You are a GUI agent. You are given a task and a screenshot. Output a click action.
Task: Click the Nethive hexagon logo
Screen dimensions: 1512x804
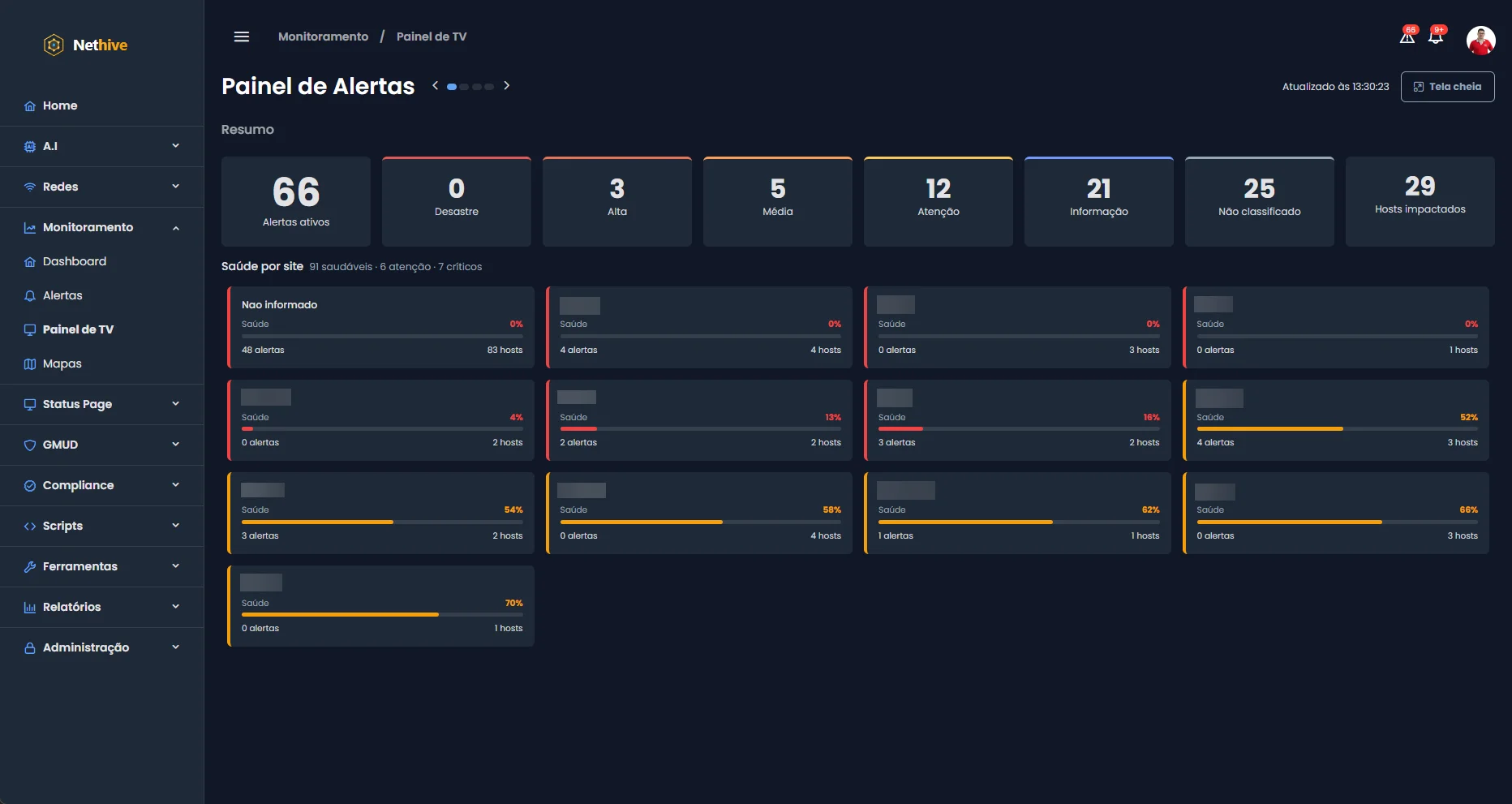54,45
